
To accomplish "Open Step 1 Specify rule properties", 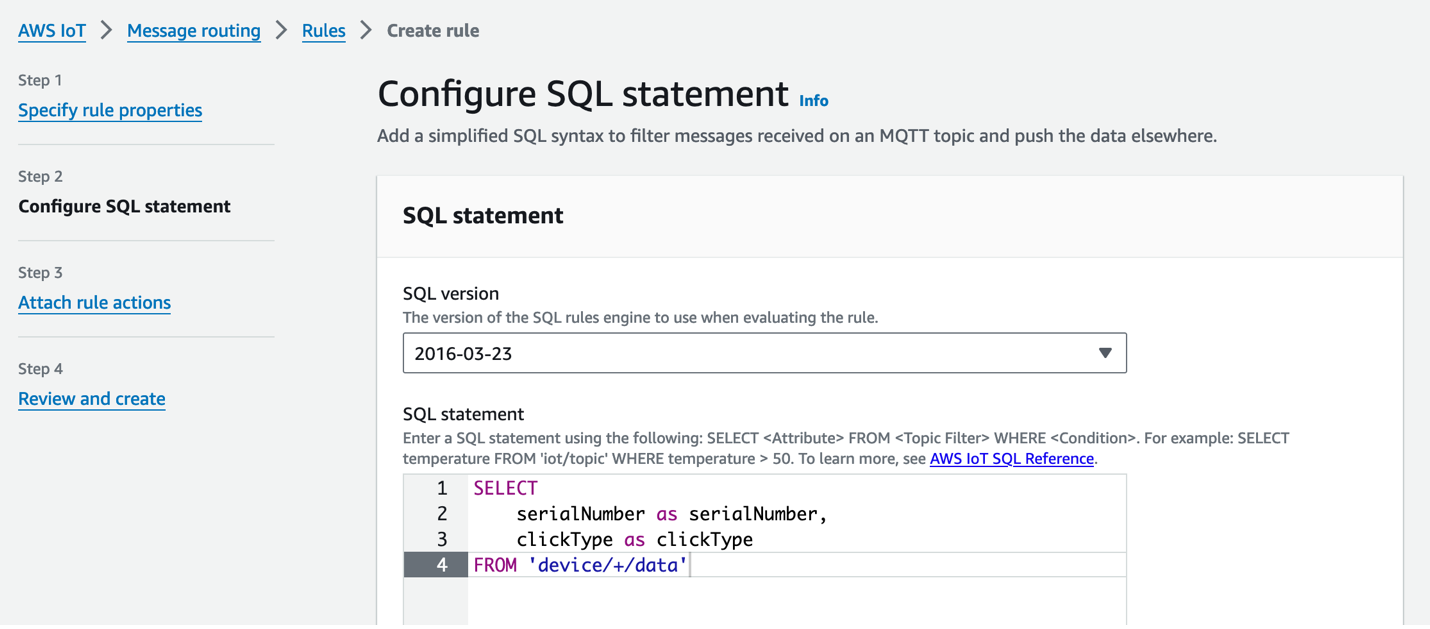I will (109, 110).
